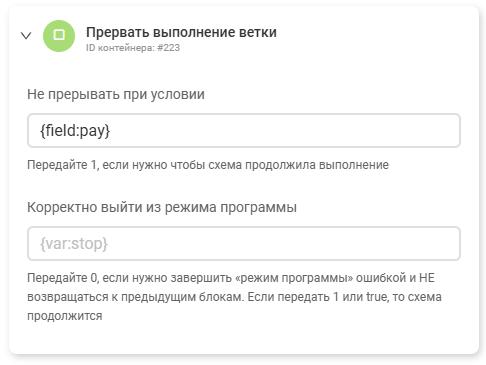Click the hint text starting with Передайте 0
Image resolution: width=486 pixels, height=365 pixels.
[x=234, y=297]
